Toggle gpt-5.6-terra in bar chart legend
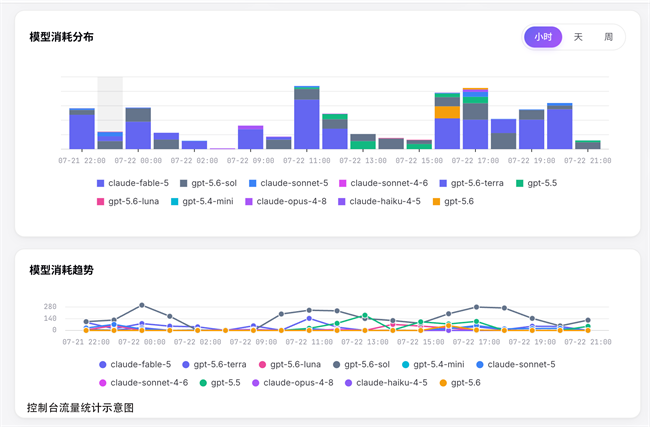This screenshot has width=650, height=427. point(471,183)
